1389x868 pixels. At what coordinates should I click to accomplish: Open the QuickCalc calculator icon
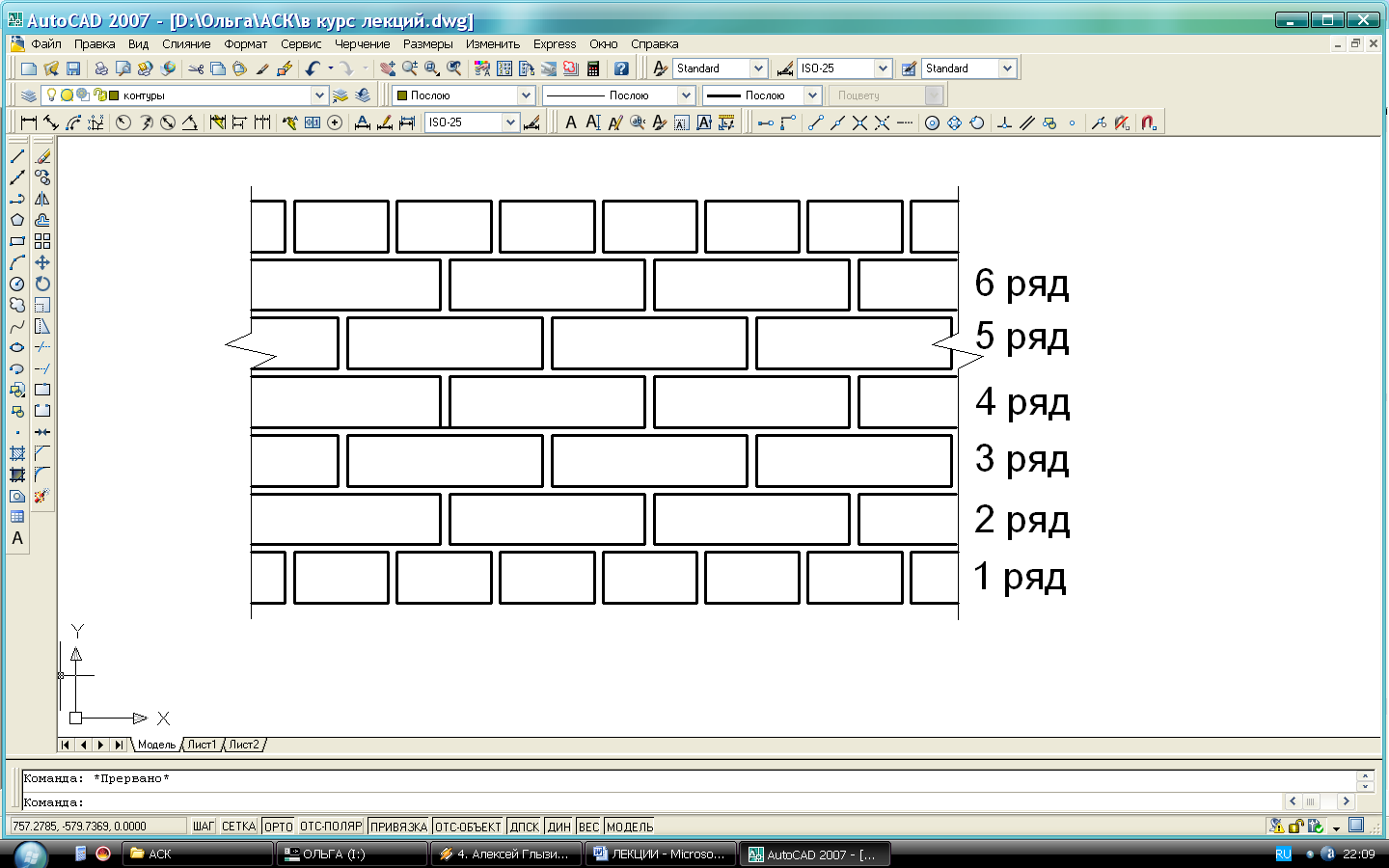point(593,68)
